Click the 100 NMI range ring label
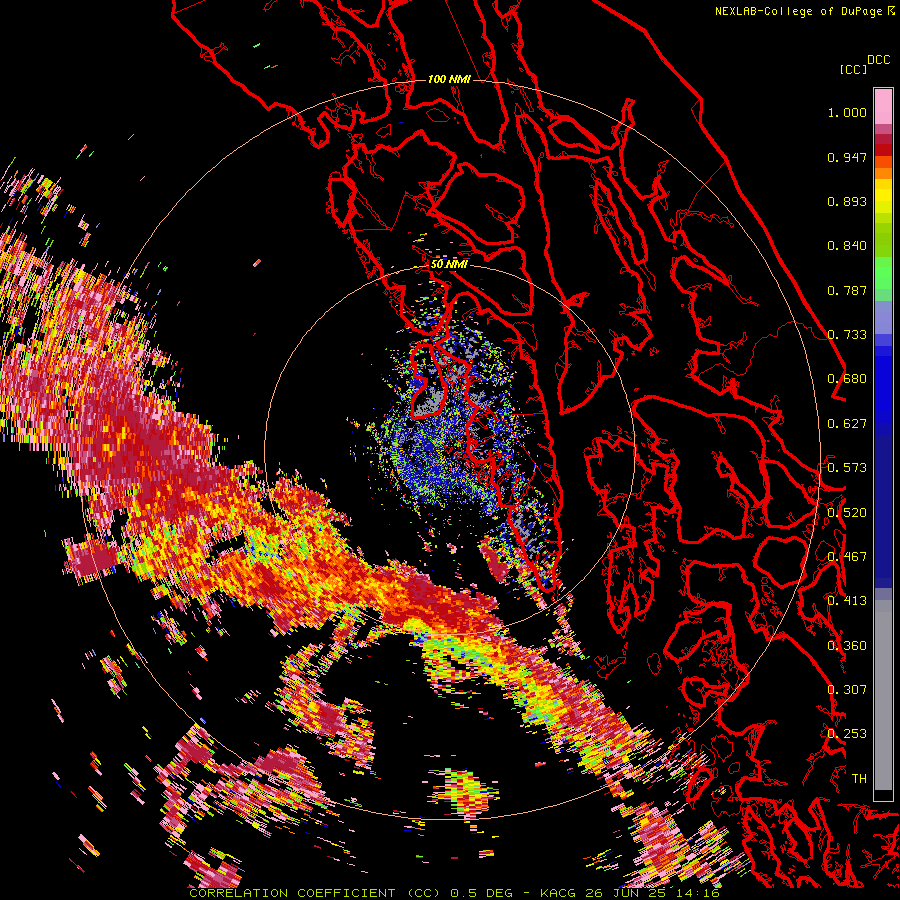900x900 pixels. (x=449, y=79)
